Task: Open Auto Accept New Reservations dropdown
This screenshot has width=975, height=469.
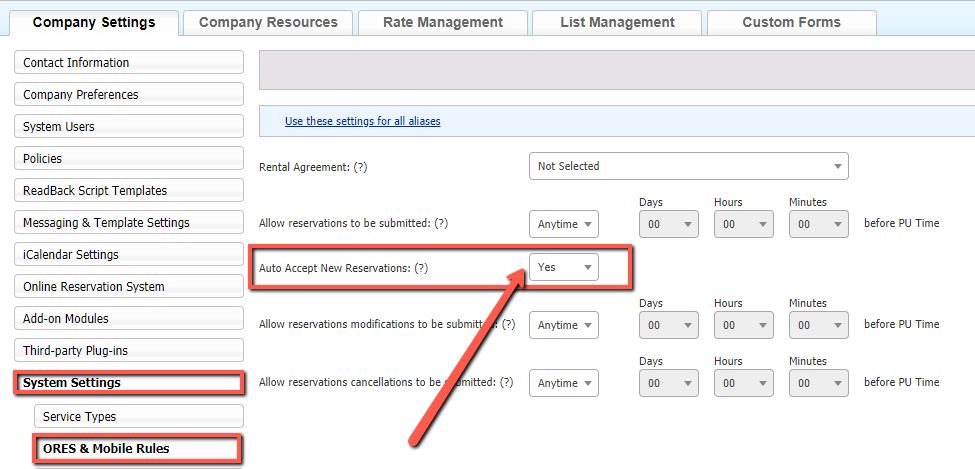Action: tap(564, 267)
